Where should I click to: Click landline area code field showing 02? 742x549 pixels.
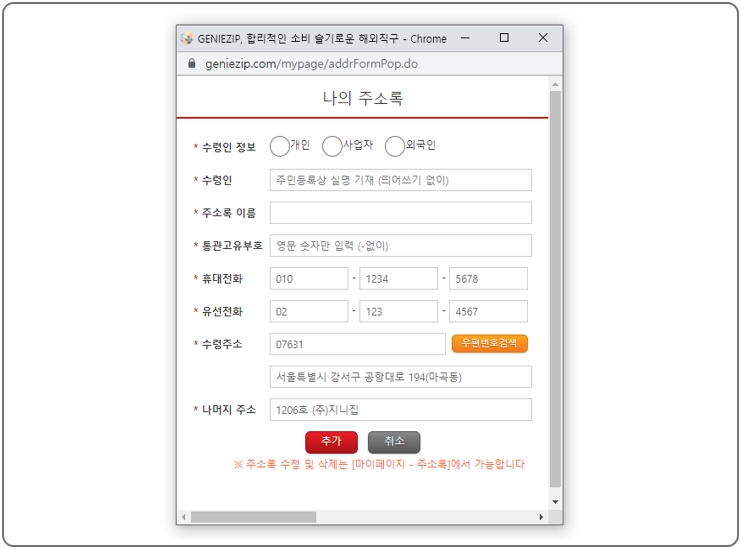pyautogui.click(x=309, y=312)
